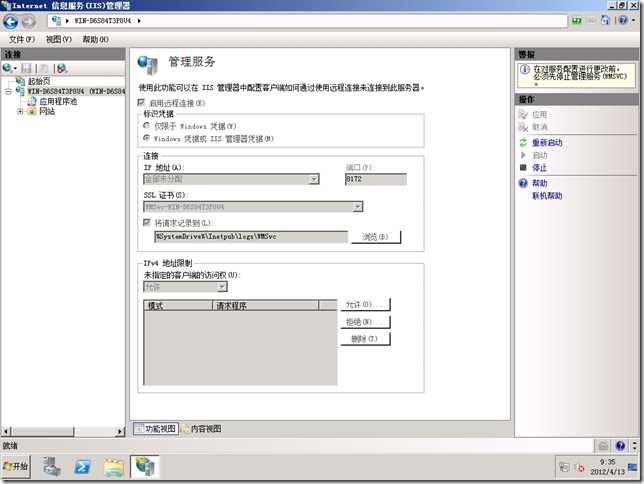
Task: Click the 重新启动 restart link
Action: (547, 143)
